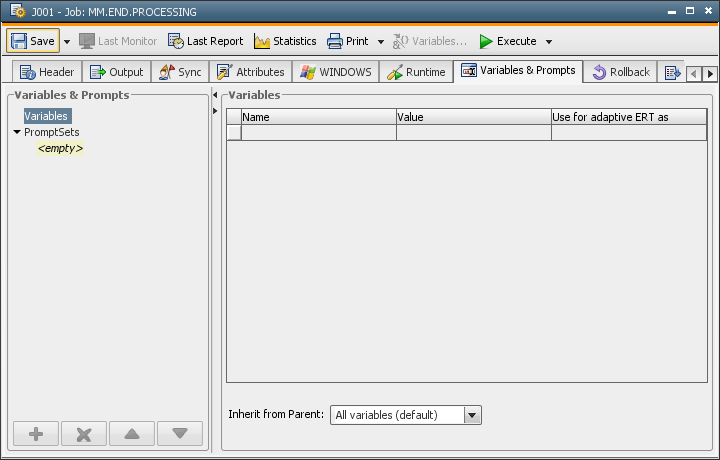The width and height of the screenshot is (720, 460).
Task: Click the delete (X) button
Action: (x=84, y=433)
